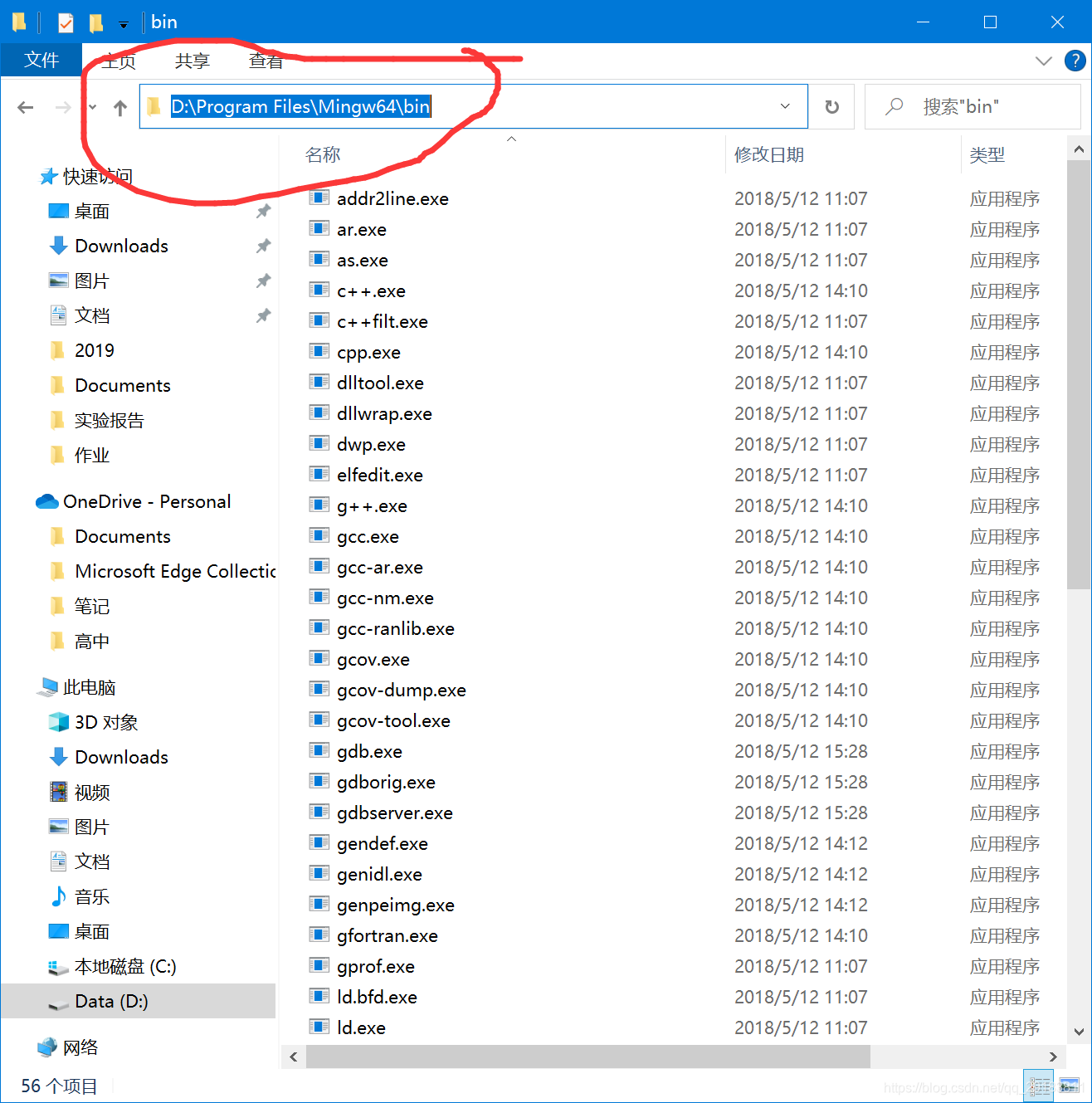Open 本地磁盘 (C:) drive
The height and width of the screenshot is (1103, 1092).
[124, 966]
